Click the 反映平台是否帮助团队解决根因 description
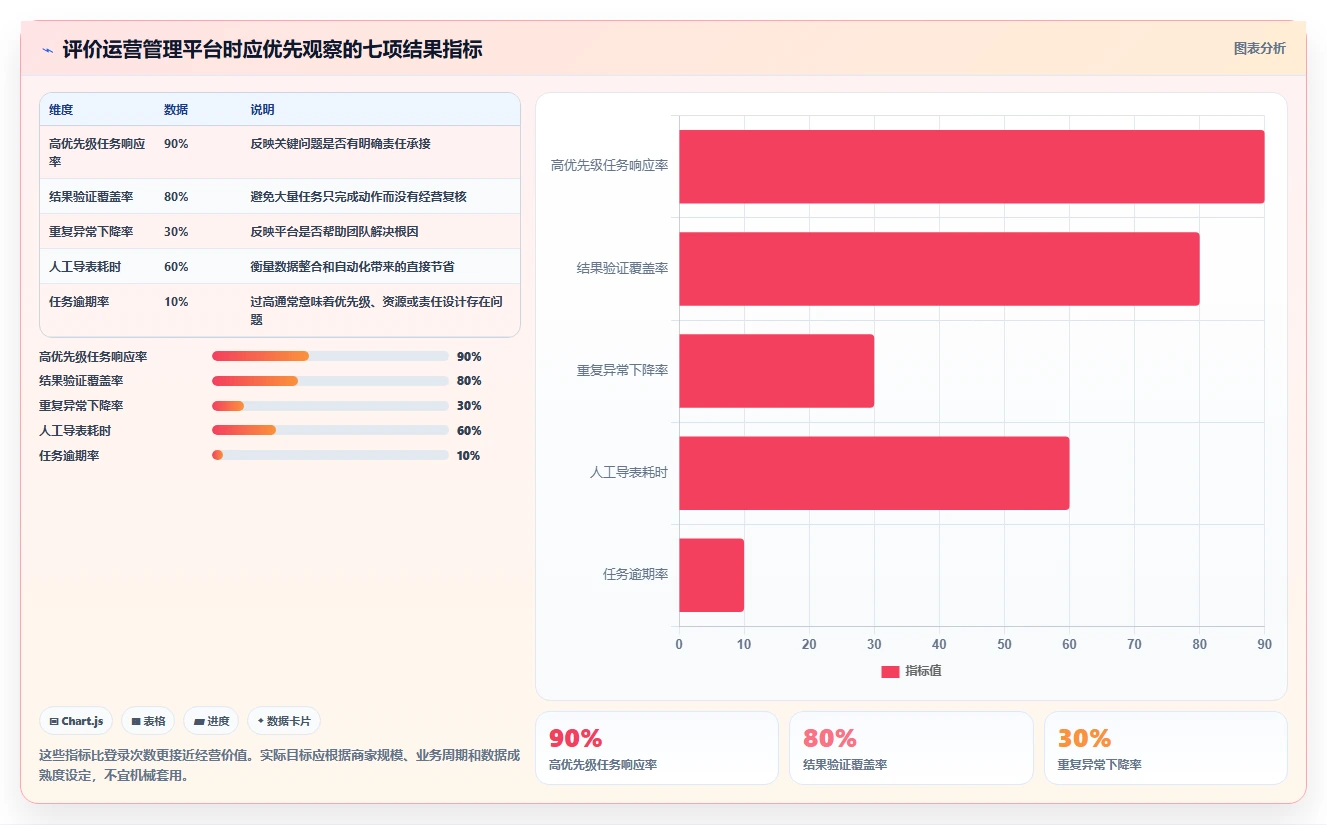 334,232
